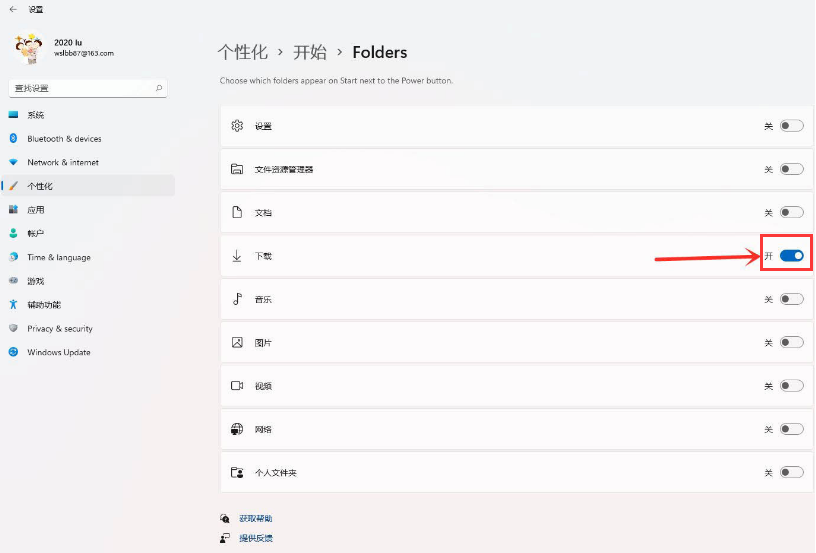Viewport: 816px width, 553px height.
Task: Click the back arrow icon
Action: [x=13, y=9]
